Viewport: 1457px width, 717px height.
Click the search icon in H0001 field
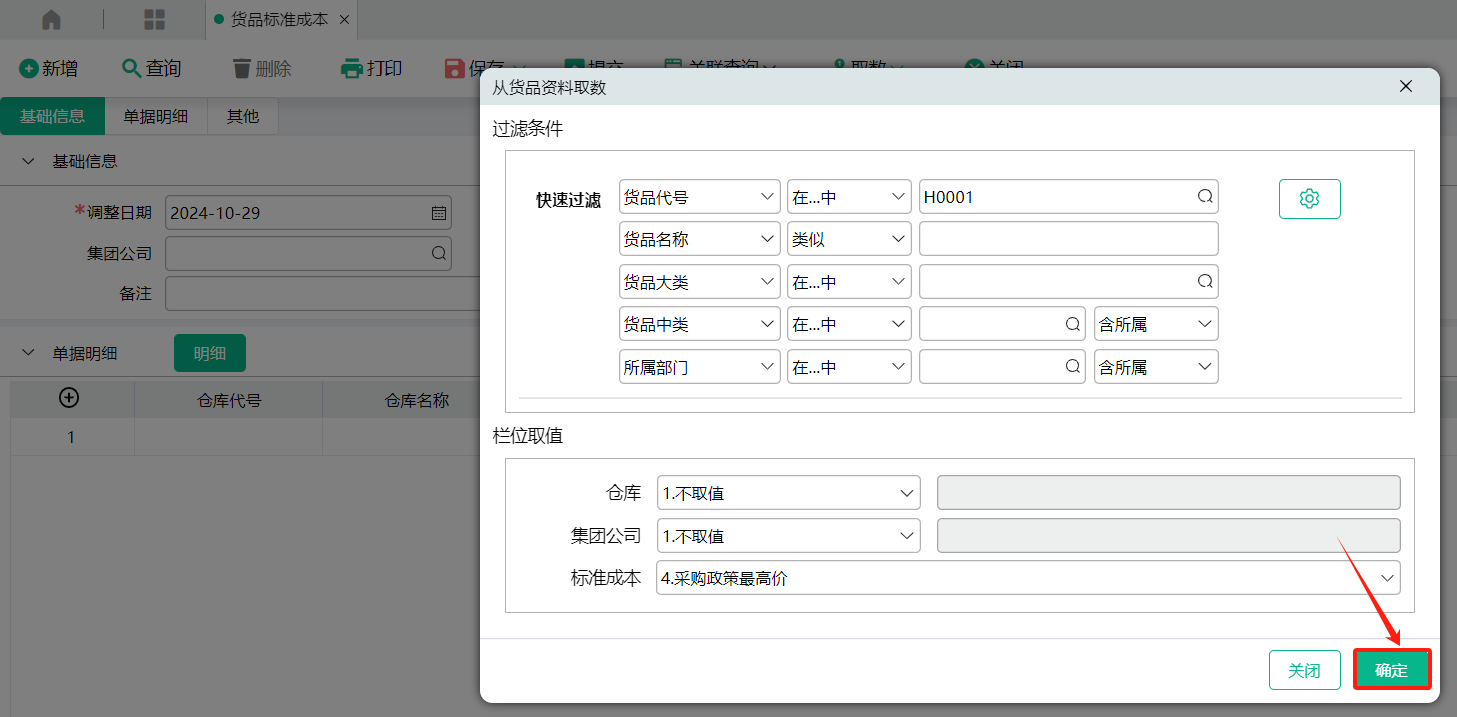pyautogui.click(x=1205, y=197)
